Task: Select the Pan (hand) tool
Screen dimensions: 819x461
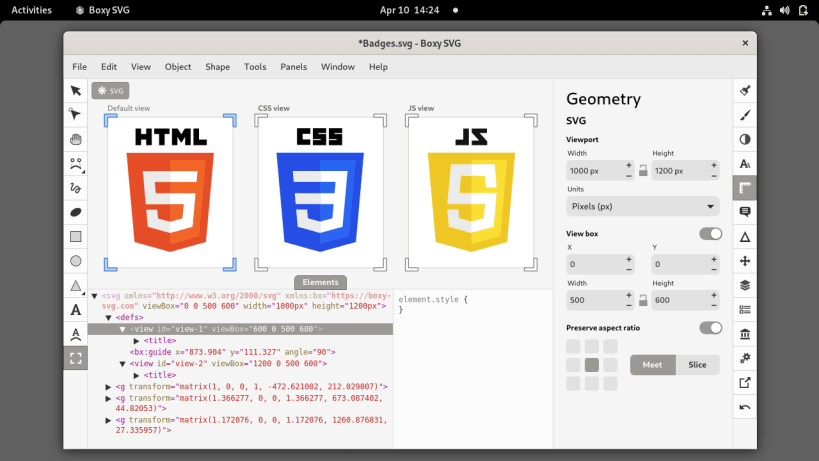Action: pyautogui.click(x=75, y=139)
